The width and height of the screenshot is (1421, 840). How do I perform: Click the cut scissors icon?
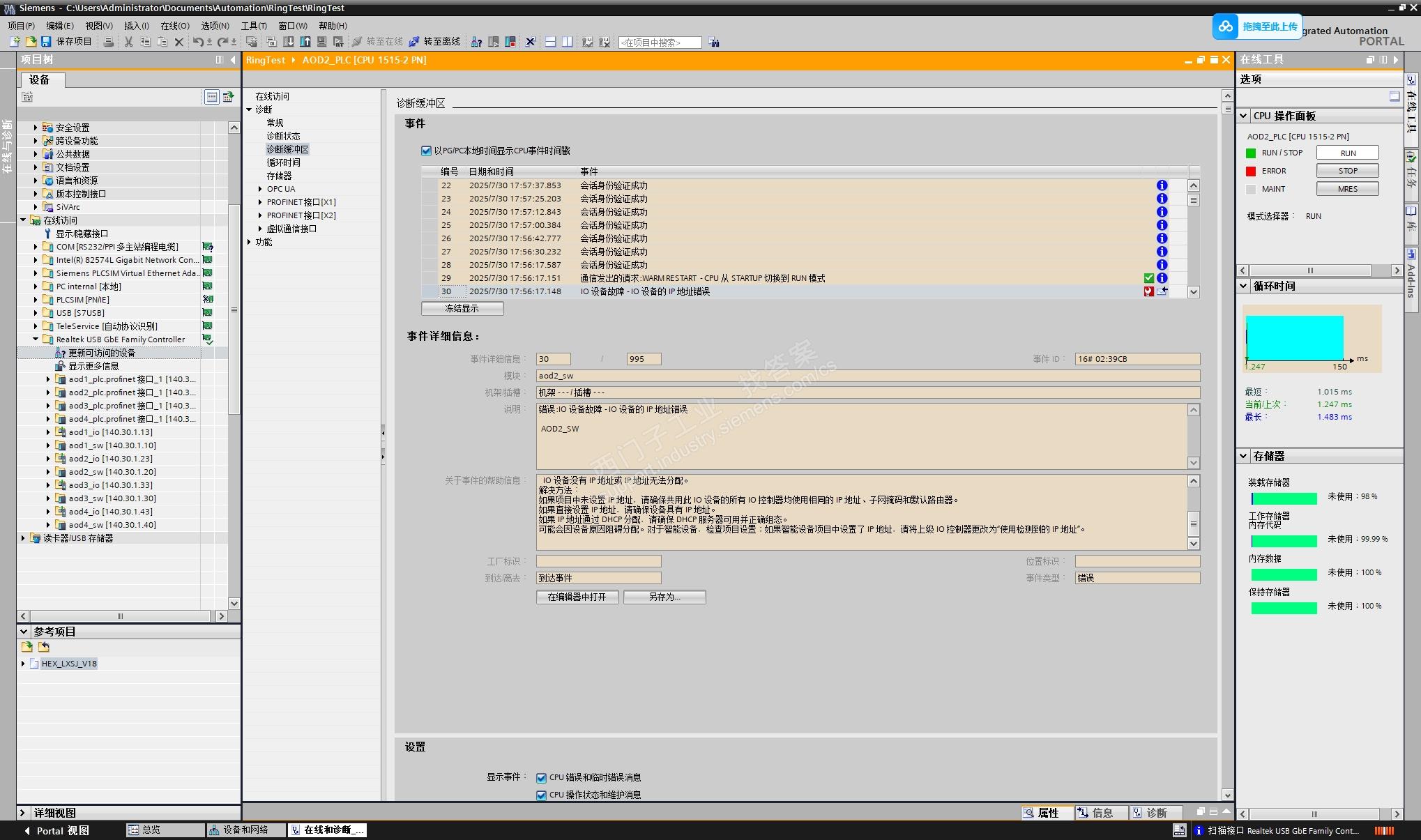128,42
